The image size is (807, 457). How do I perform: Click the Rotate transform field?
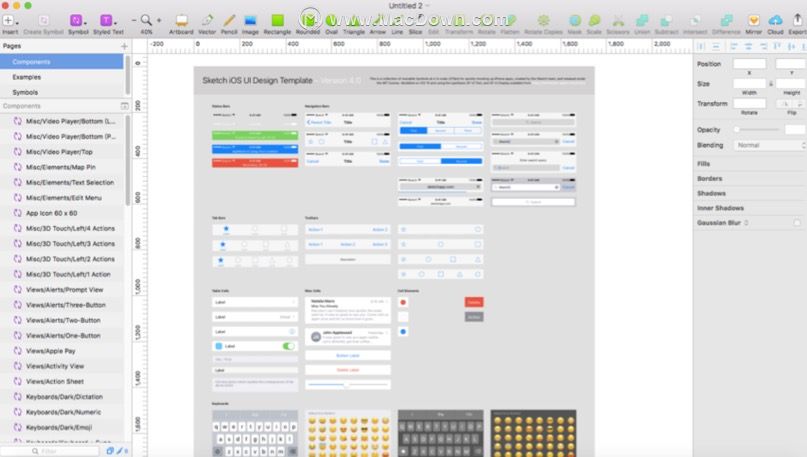pyautogui.click(x=749, y=103)
